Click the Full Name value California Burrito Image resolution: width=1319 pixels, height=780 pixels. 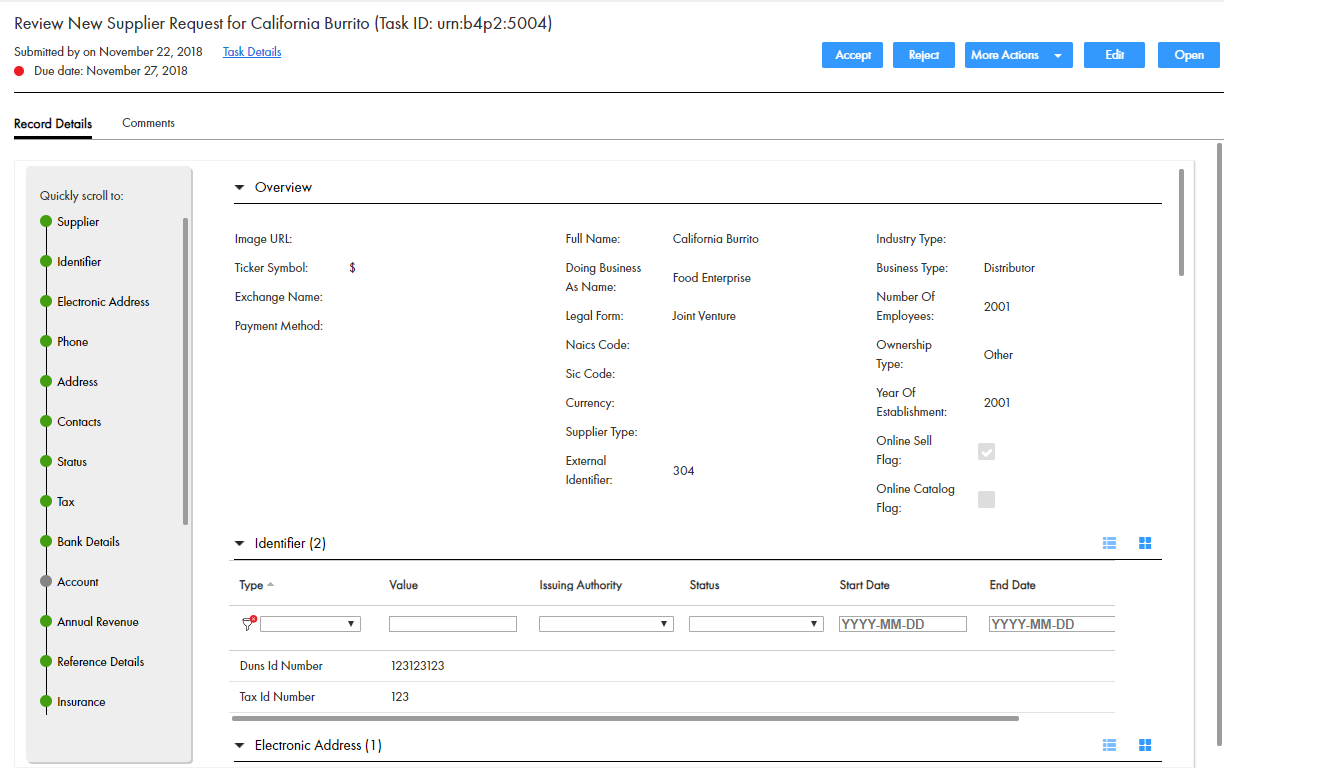(716, 239)
